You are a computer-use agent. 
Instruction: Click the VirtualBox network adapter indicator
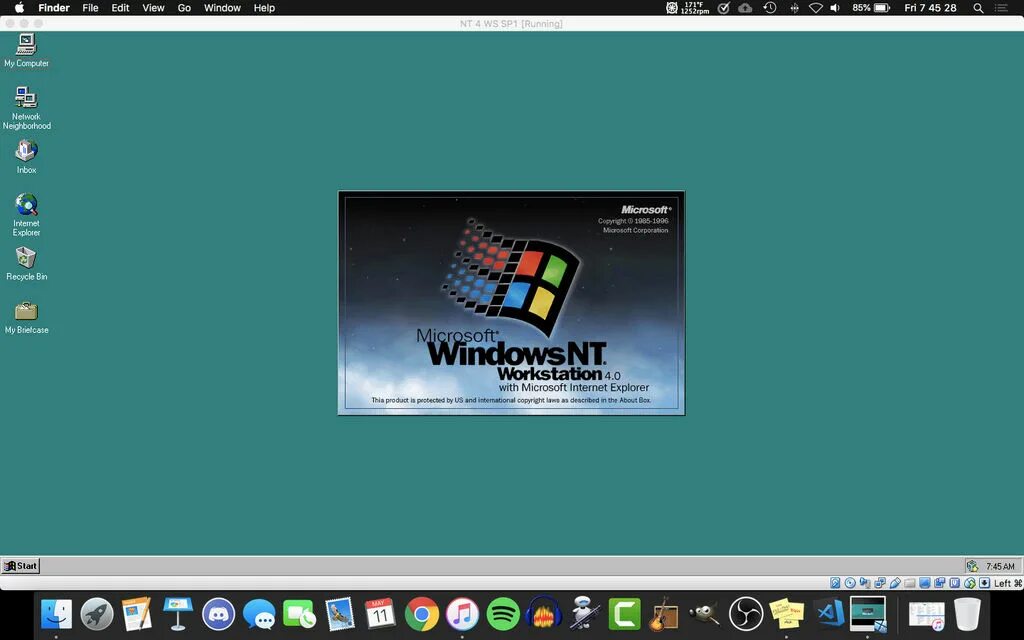pos(880,583)
